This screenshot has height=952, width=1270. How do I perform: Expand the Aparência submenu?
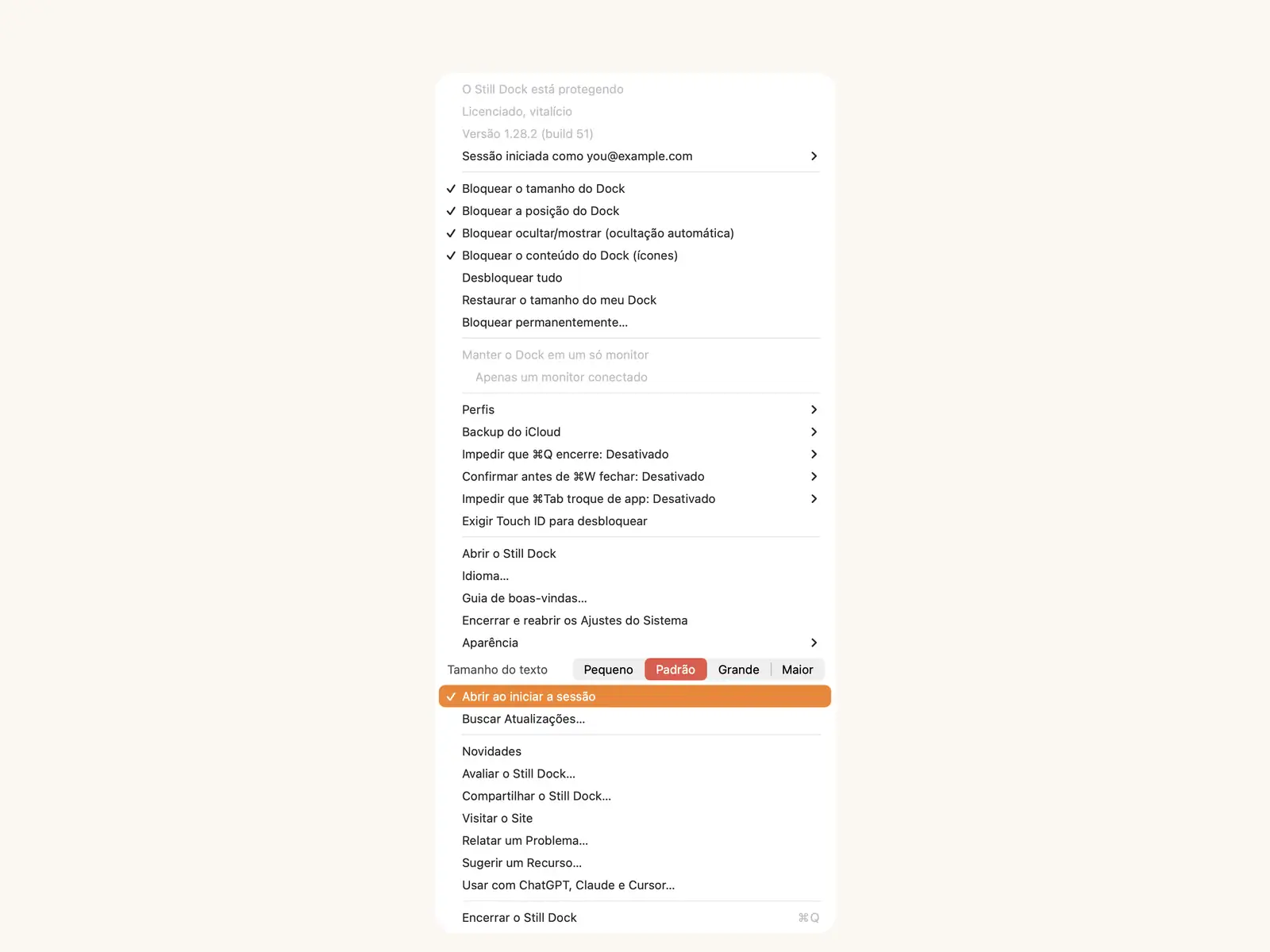(635, 643)
